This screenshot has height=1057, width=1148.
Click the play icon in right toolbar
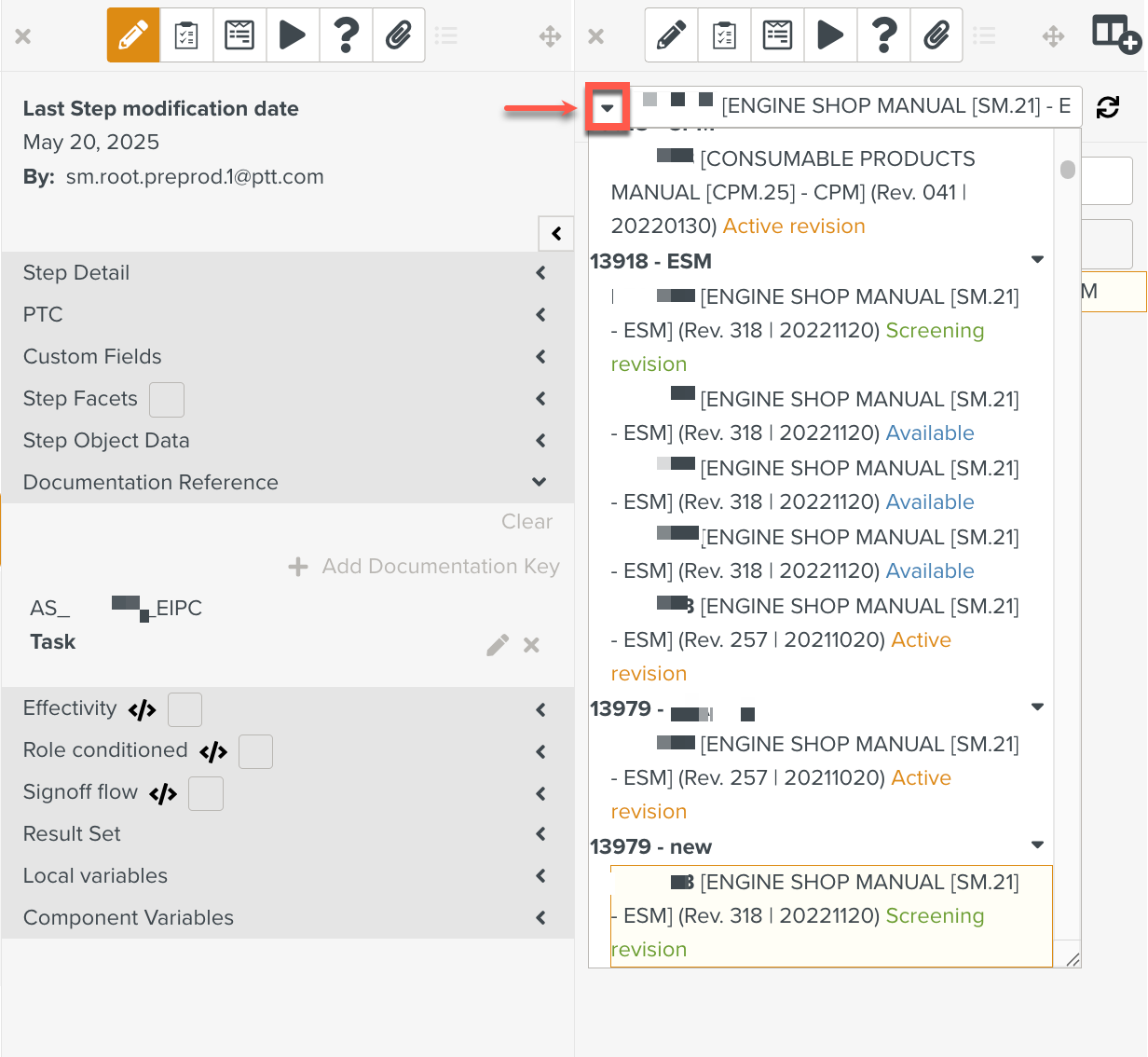830,35
